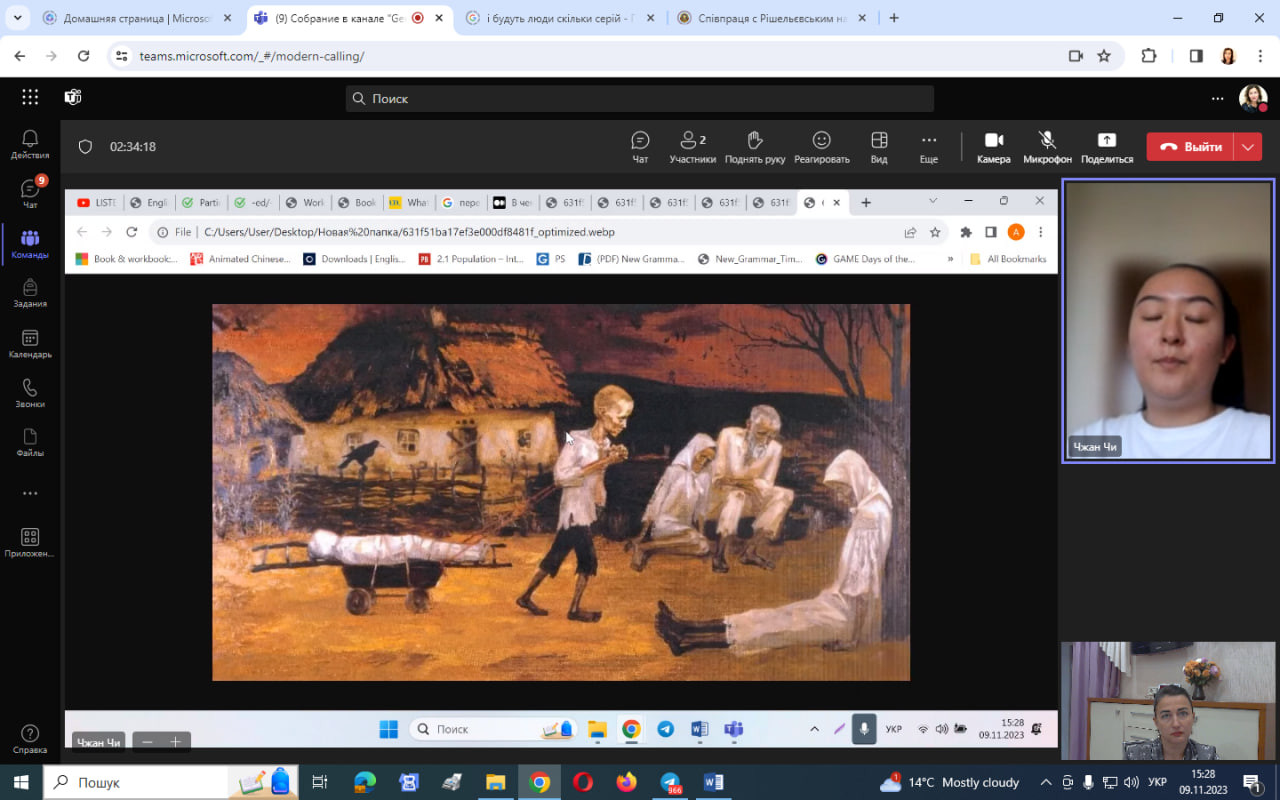Go back in the outer Chrome browser
This screenshot has width=1280, height=800.
click(20, 56)
